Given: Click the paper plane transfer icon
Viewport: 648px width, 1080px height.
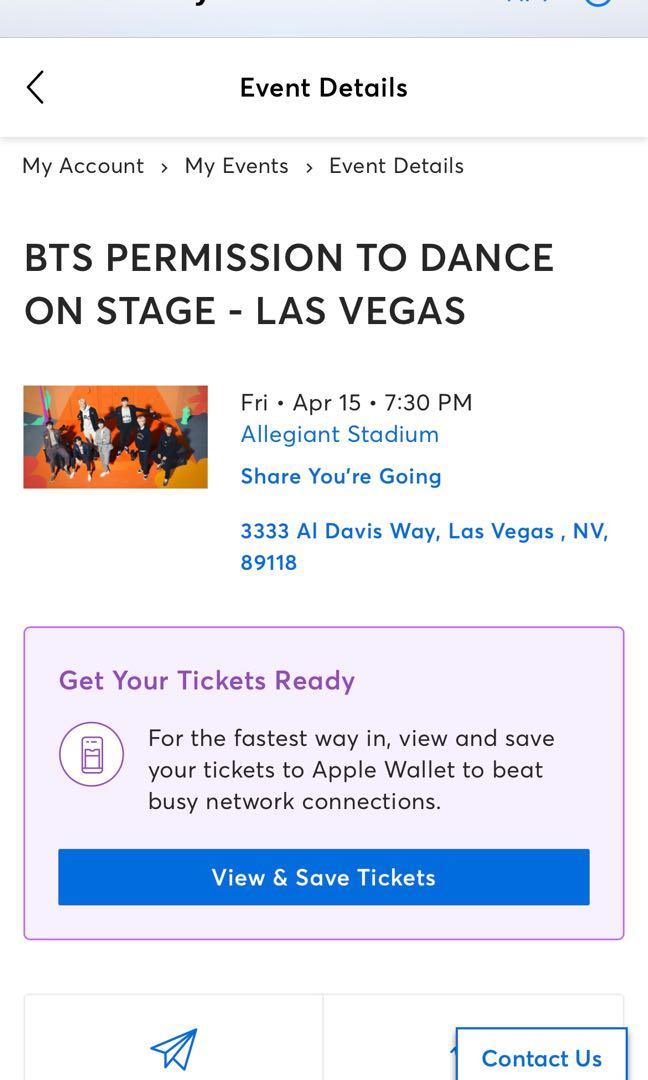Looking at the screenshot, I should tap(173, 1049).
